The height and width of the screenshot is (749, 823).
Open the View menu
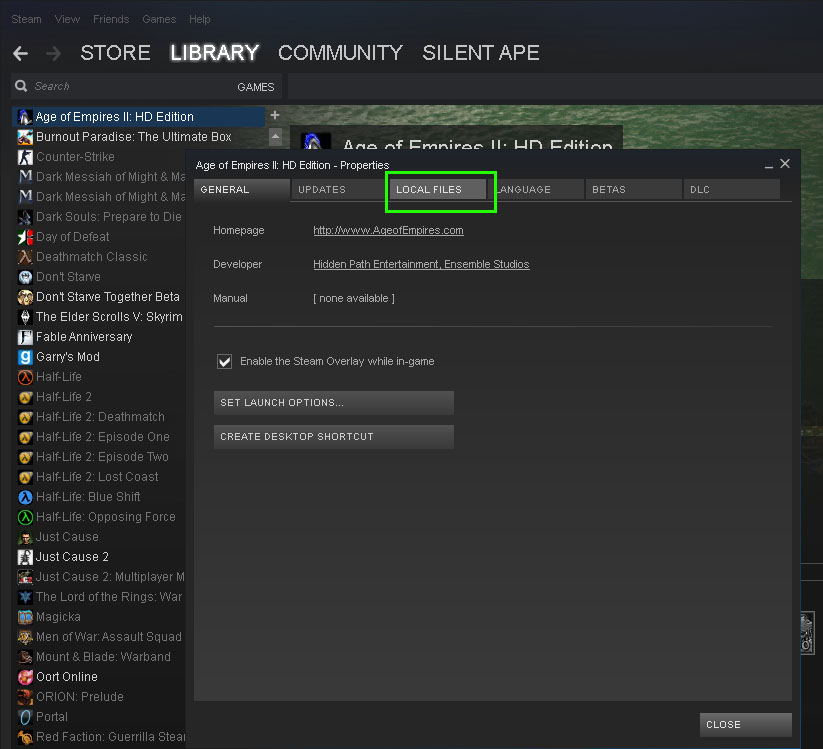[x=67, y=19]
